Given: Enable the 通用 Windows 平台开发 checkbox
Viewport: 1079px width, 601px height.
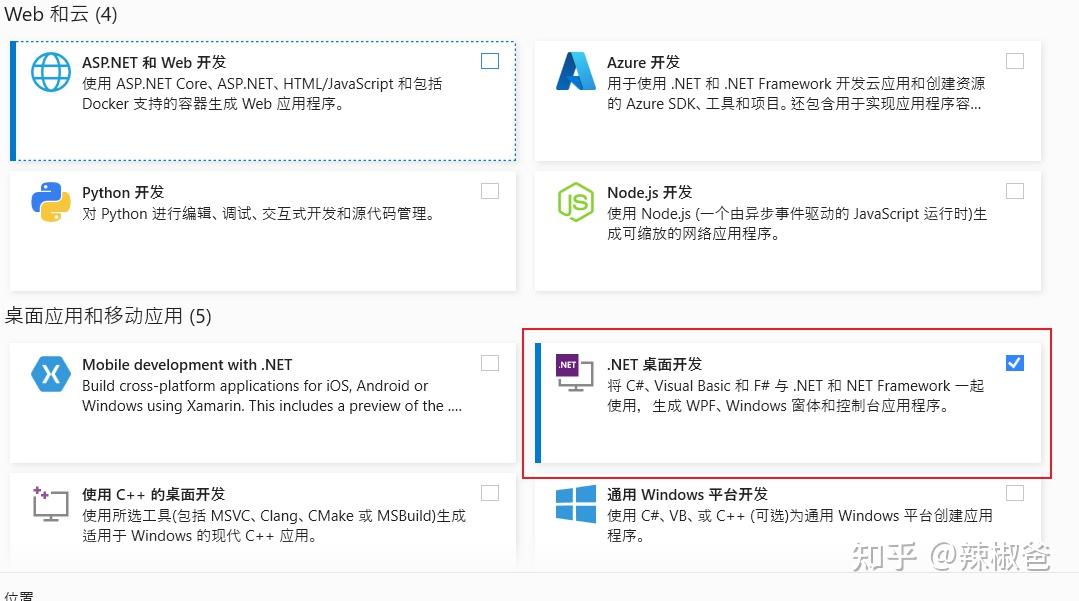Looking at the screenshot, I should 1015,492.
